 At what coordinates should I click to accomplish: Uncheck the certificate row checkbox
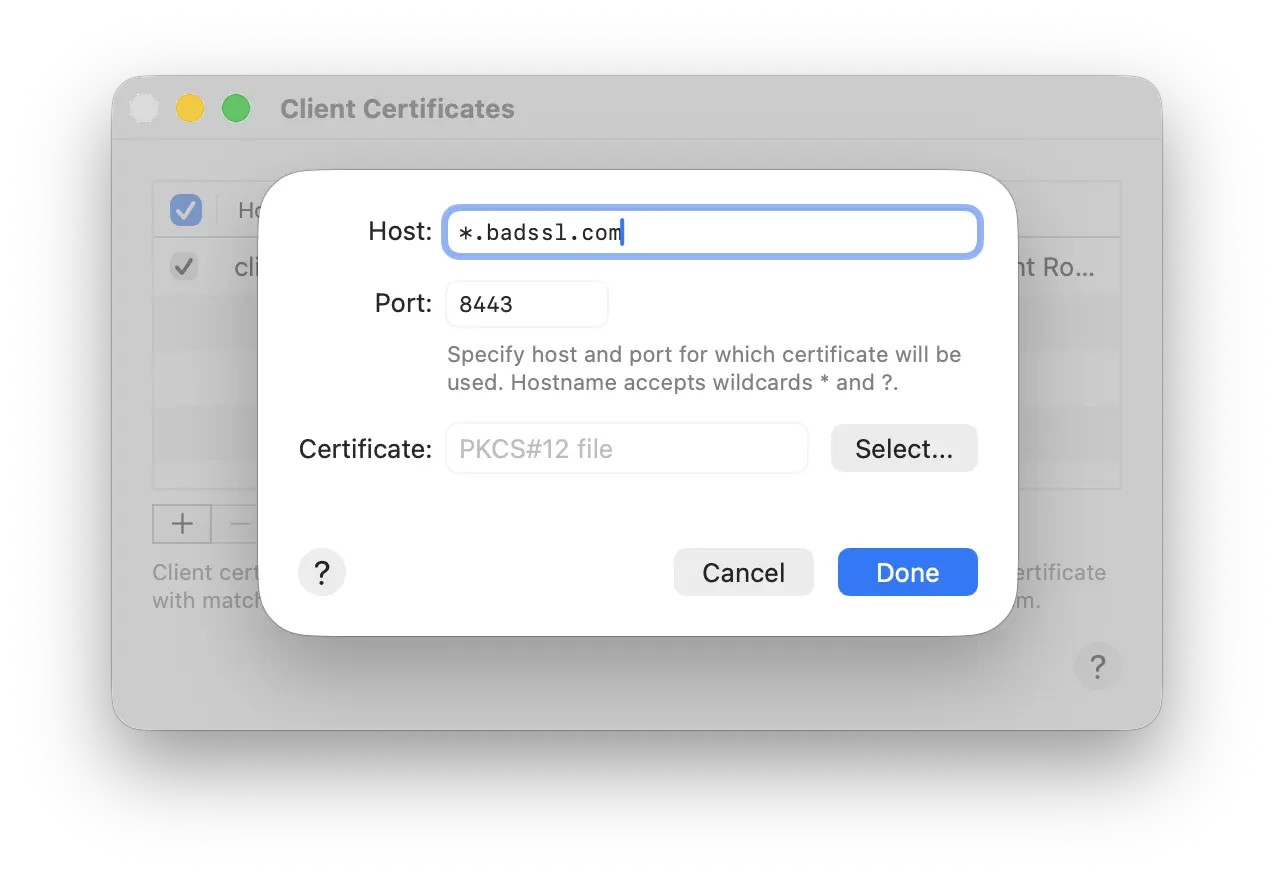pyautogui.click(x=184, y=267)
